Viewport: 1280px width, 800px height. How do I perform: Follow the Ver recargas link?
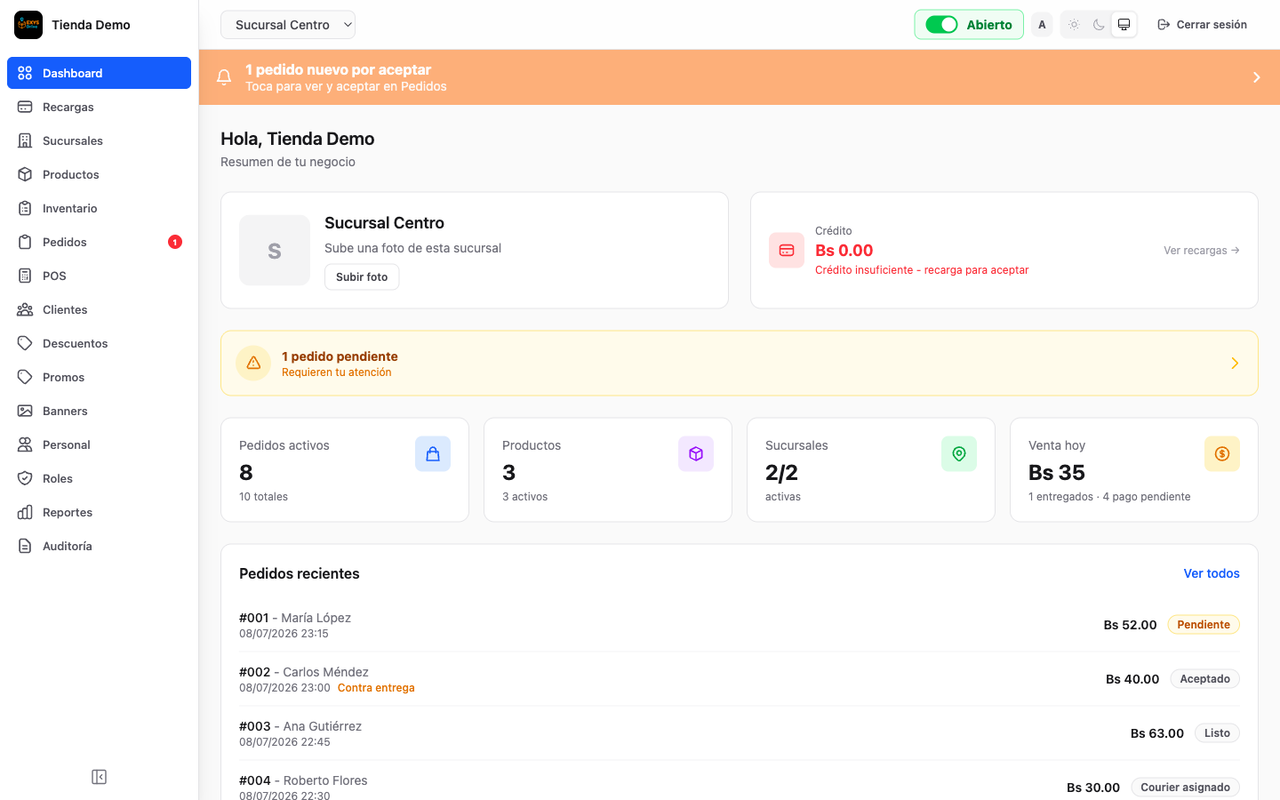(1202, 250)
